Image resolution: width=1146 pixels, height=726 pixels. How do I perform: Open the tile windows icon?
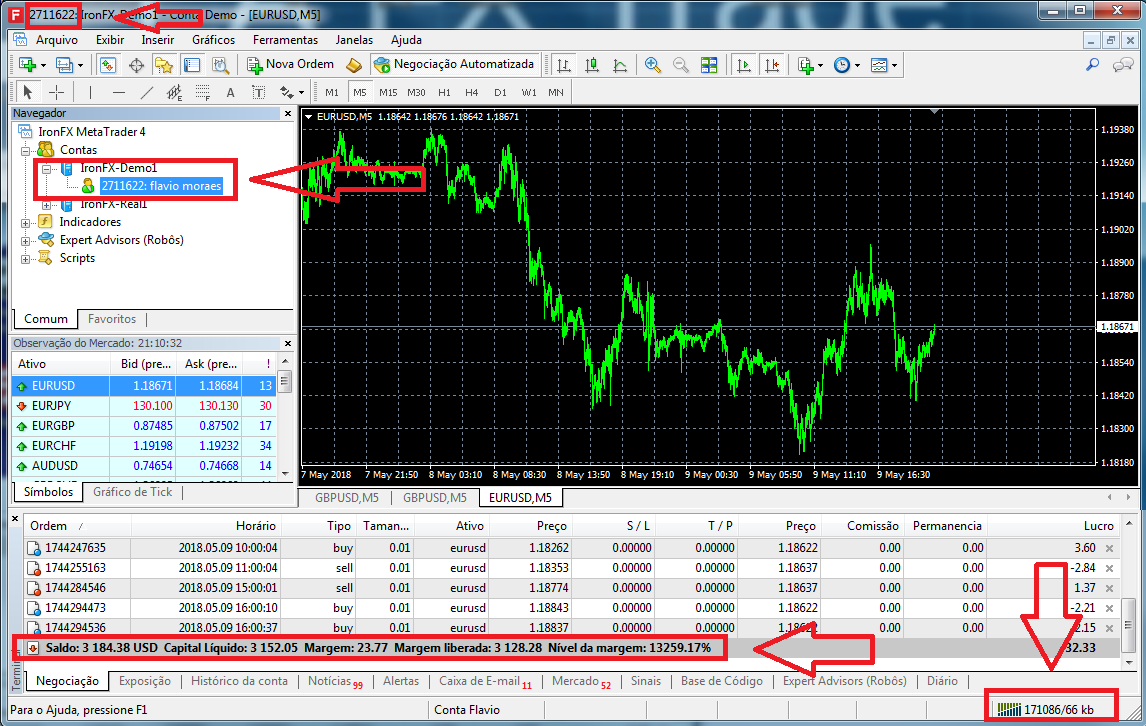point(709,65)
